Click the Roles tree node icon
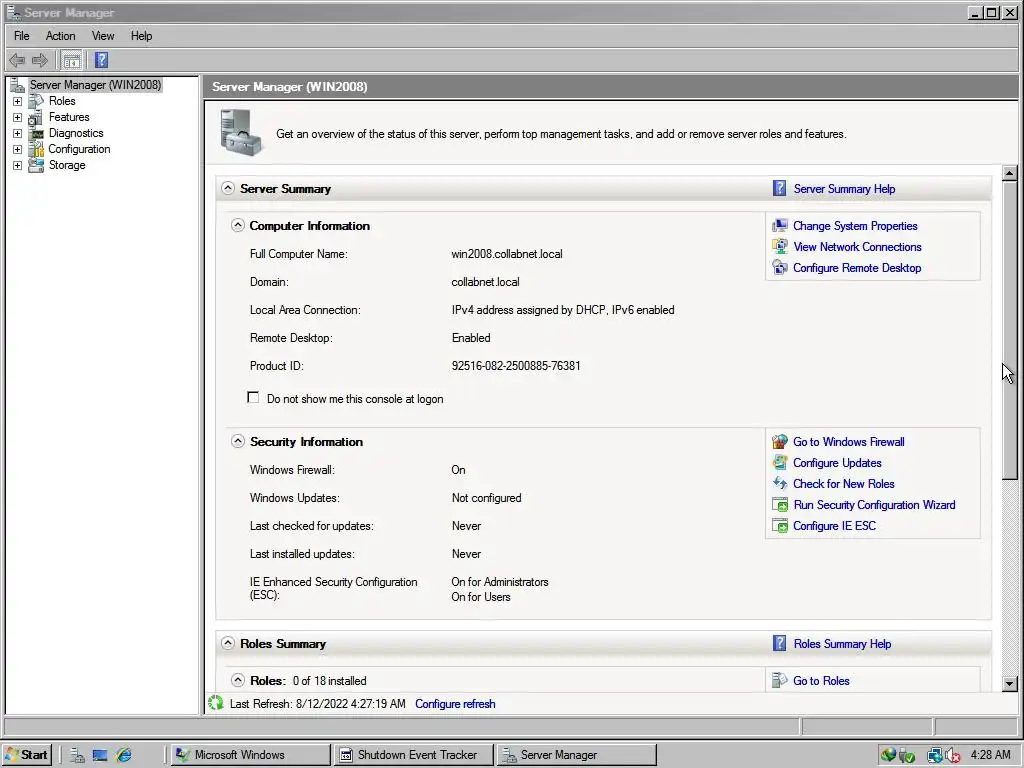This screenshot has height=768, width=1024. click(x=37, y=101)
